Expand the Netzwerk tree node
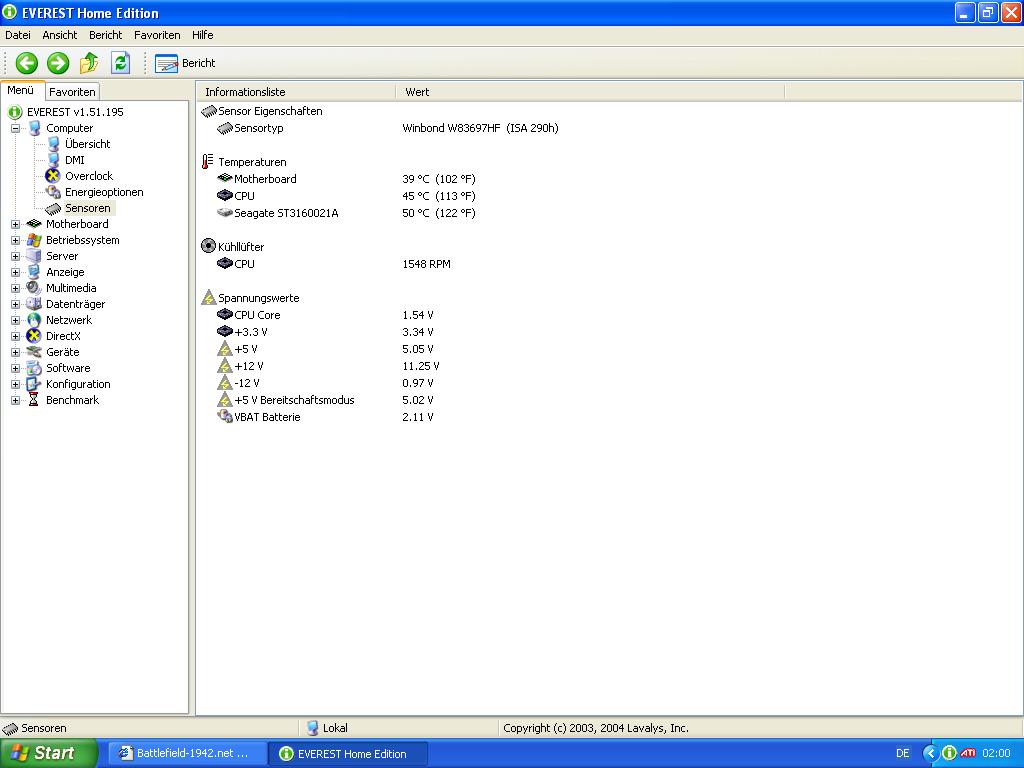Viewport: 1024px width, 768px height. (x=15, y=321)
